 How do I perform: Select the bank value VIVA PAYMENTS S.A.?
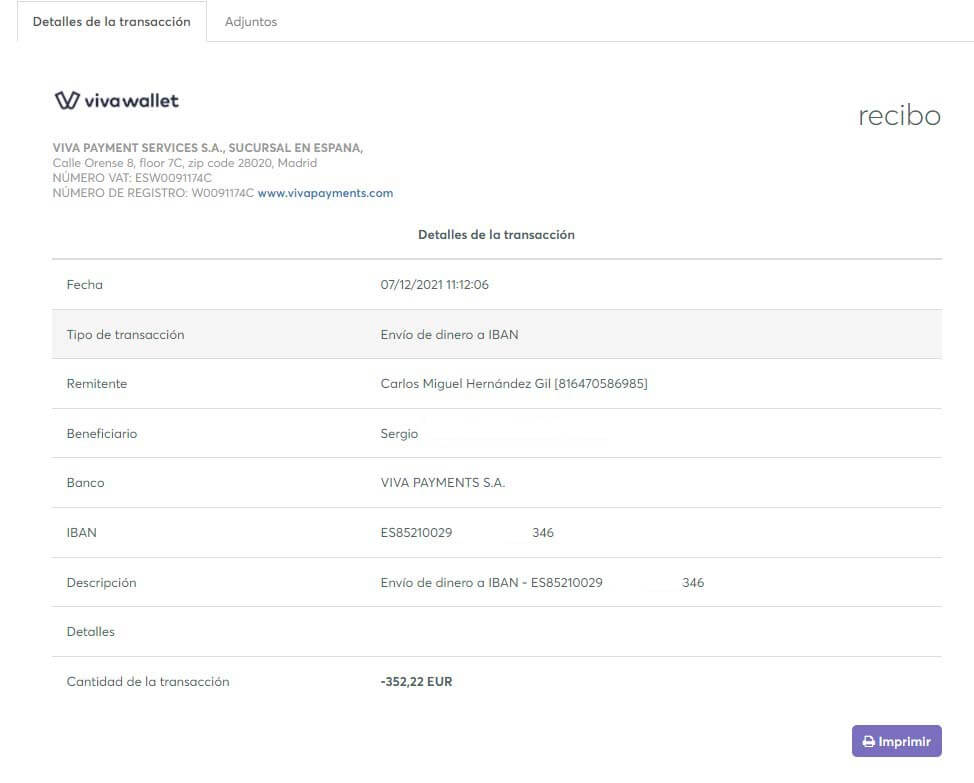(x=443, y=482)
